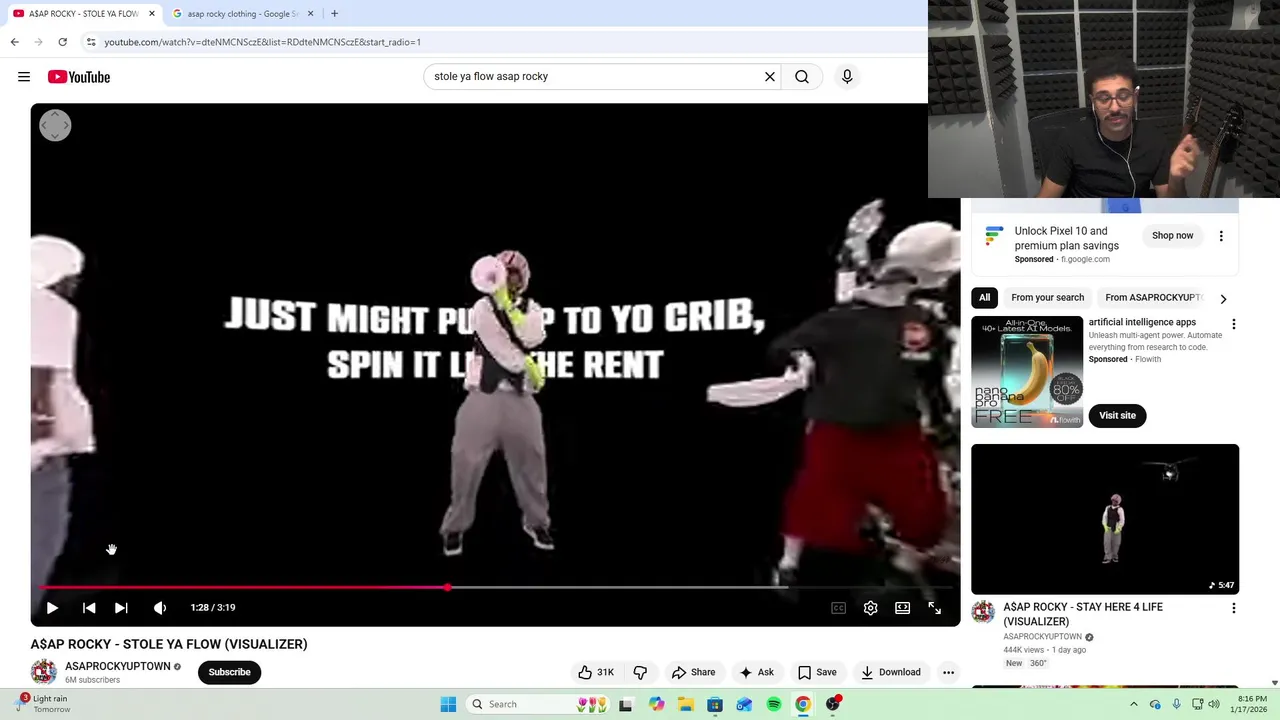Download the video
The height and width of the screenshot is (720, 1280).
pos(891,672)
